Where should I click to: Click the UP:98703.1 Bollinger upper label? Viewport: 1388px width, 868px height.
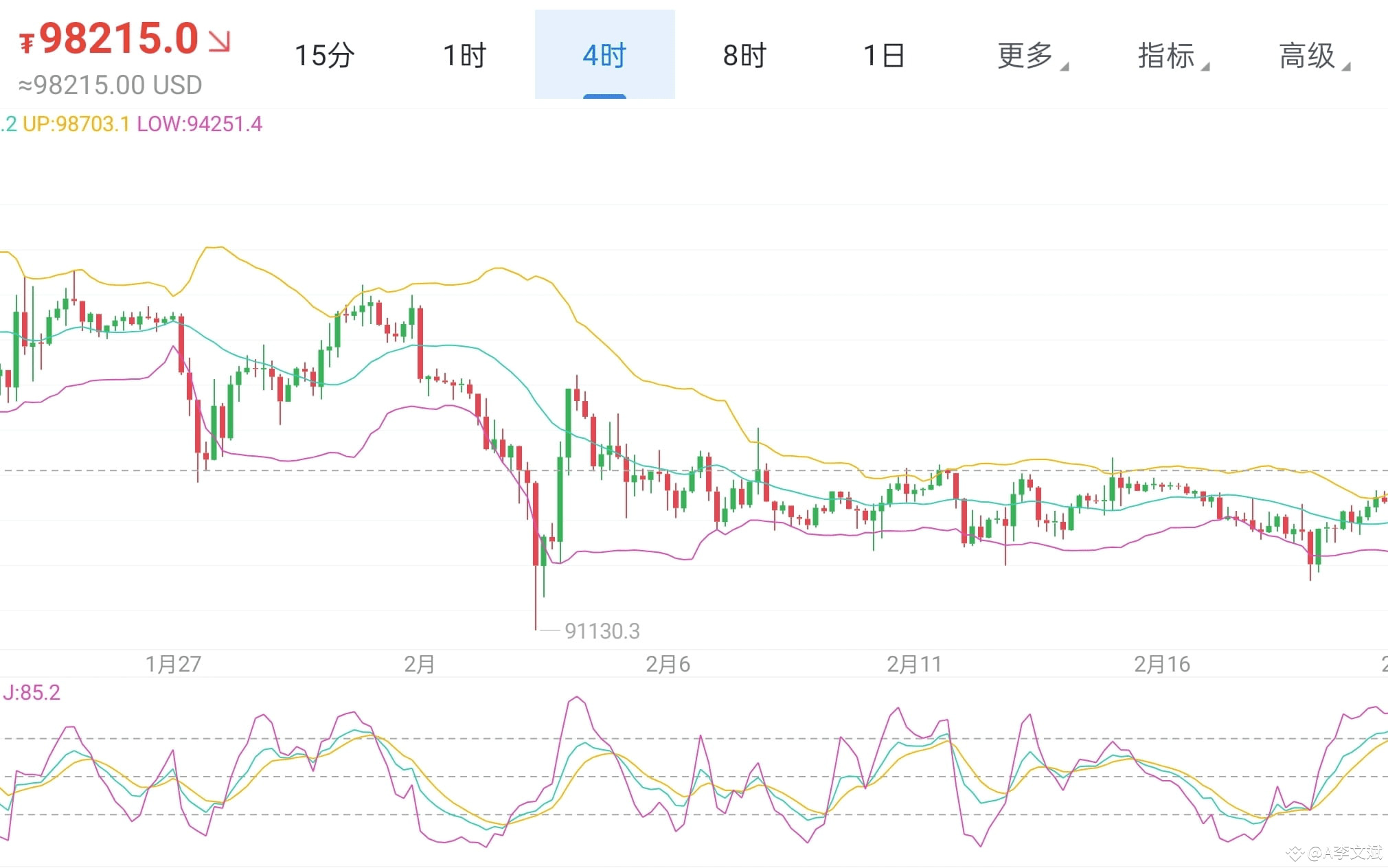pyautogui.click(x=76, y=124)
